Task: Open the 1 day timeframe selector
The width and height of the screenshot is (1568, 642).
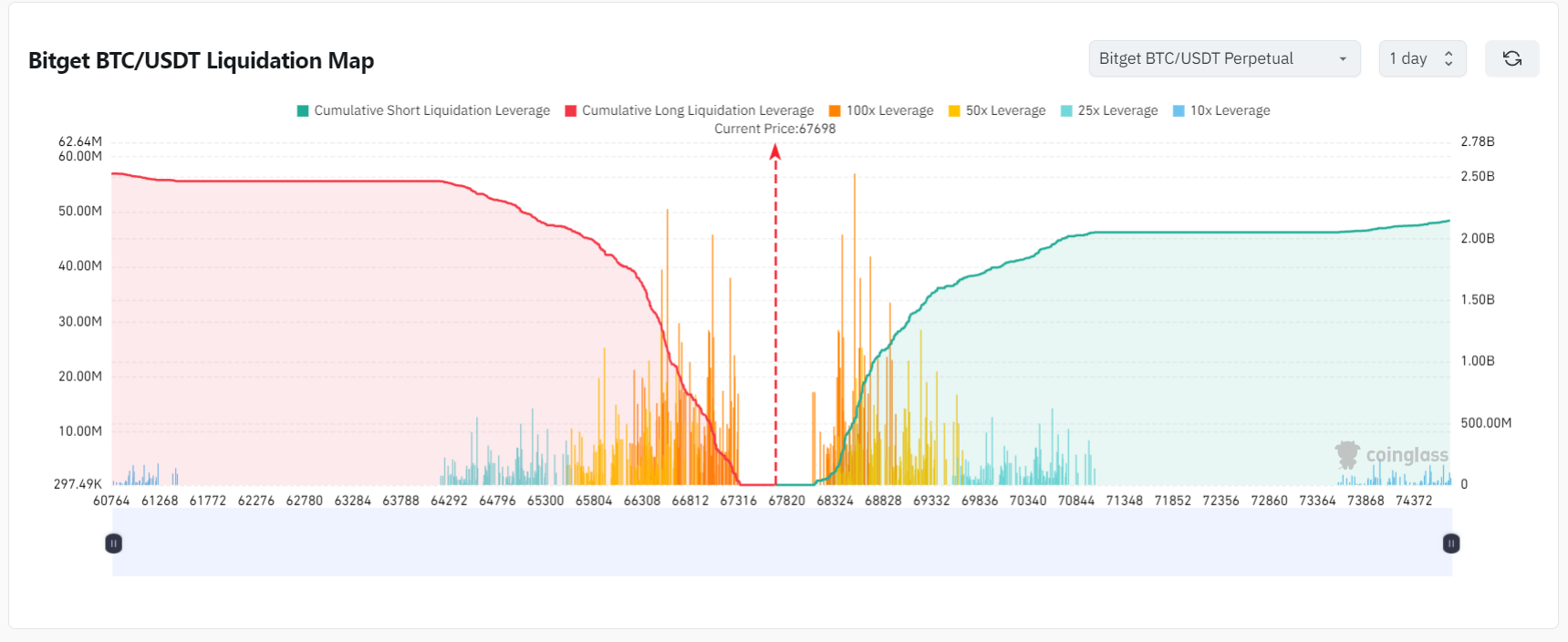Action: point(1422,58)
